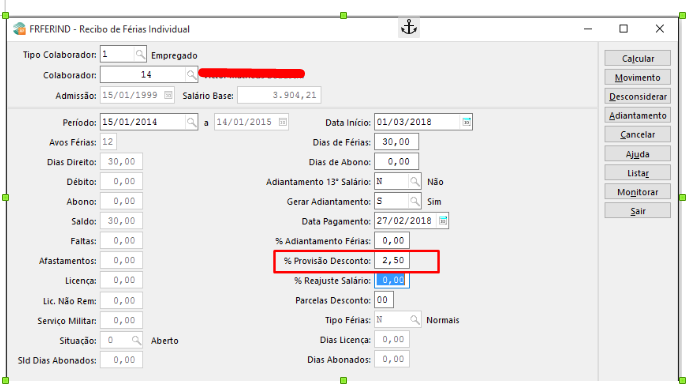Click the % Reajuste Salário field

[392, 280]
